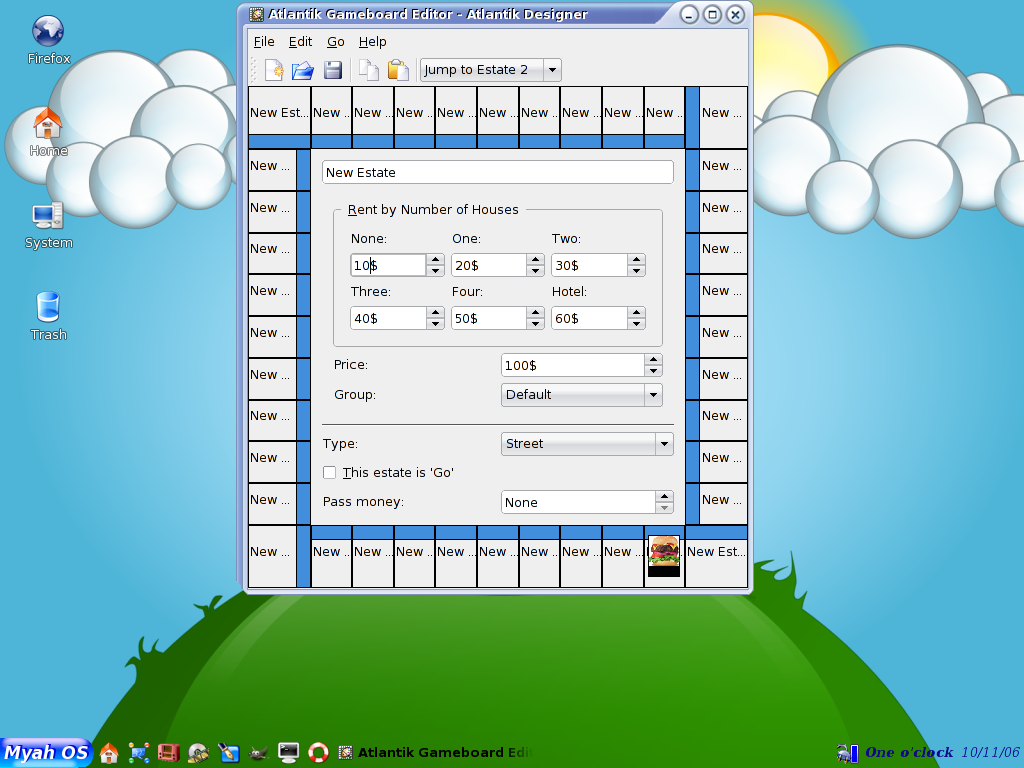Click the None rent field showing 10$
Viewport: 1024px width, 768px height.
point(388,265)
